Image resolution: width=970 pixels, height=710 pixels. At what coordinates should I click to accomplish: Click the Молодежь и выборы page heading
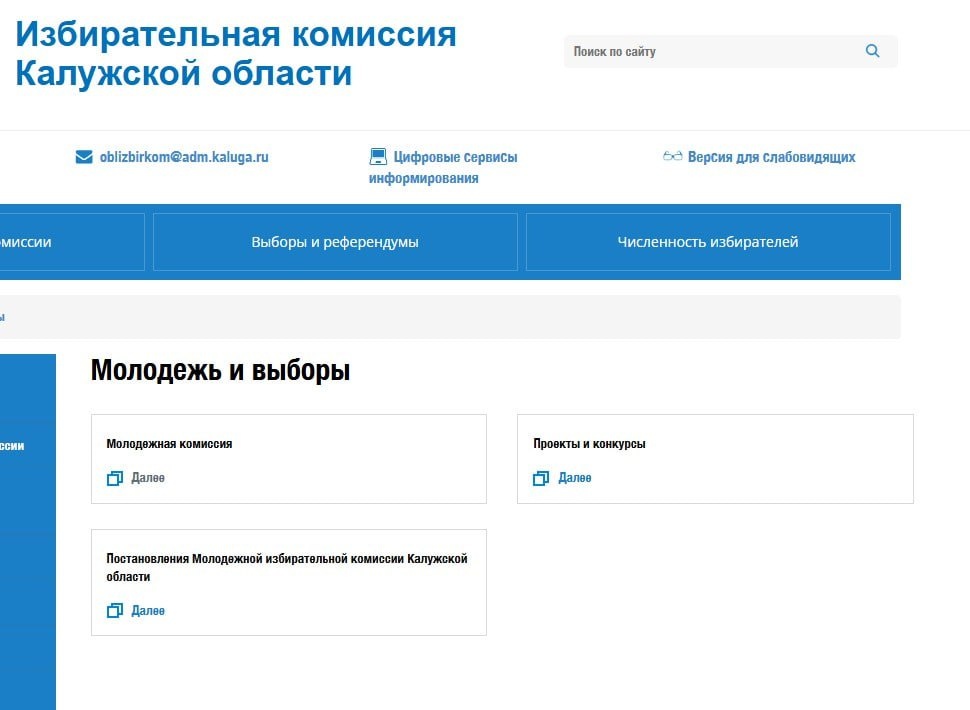pyautogui.click(x=220, y=370)
